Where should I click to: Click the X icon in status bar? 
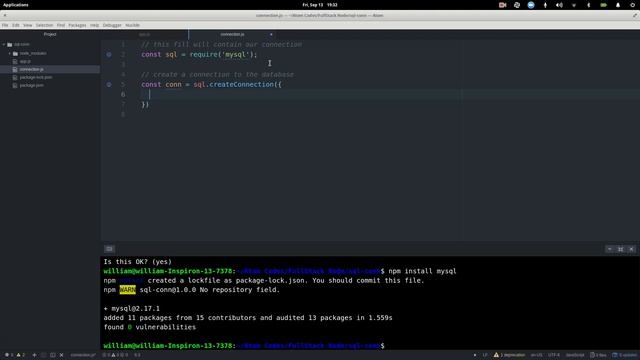coord(62,355)
